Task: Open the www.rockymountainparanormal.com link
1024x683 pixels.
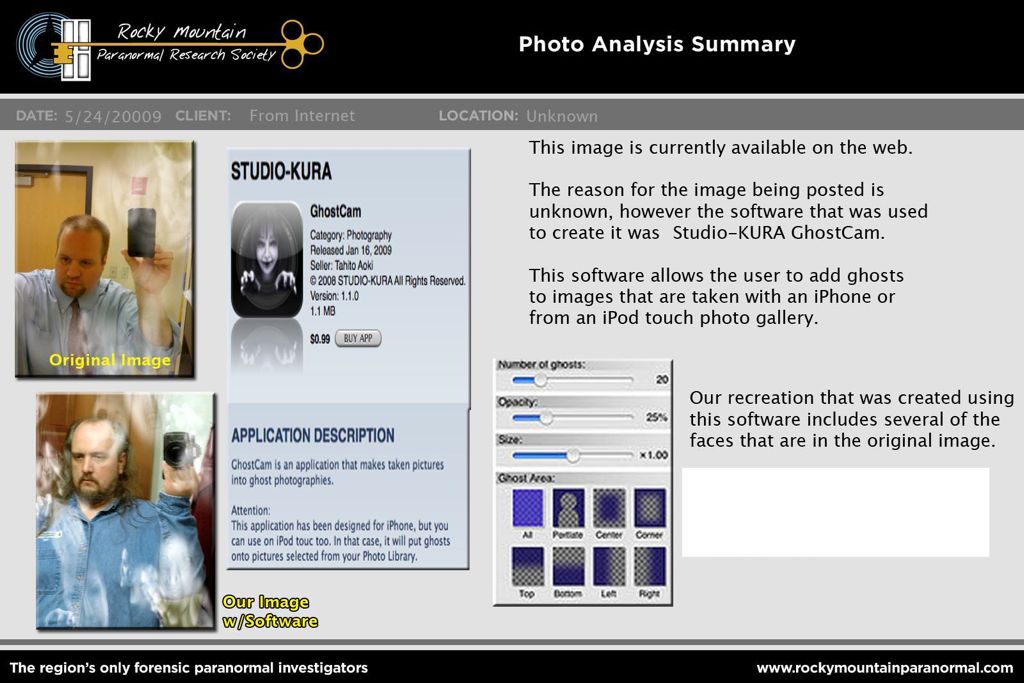Action: 884,667
